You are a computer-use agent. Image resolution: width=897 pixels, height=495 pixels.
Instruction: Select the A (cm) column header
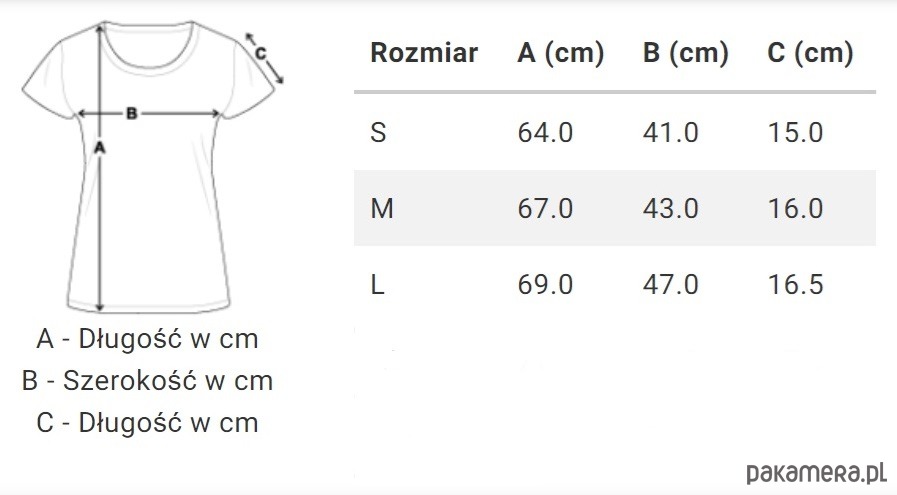pyautogui.click(x=561, y=53)
